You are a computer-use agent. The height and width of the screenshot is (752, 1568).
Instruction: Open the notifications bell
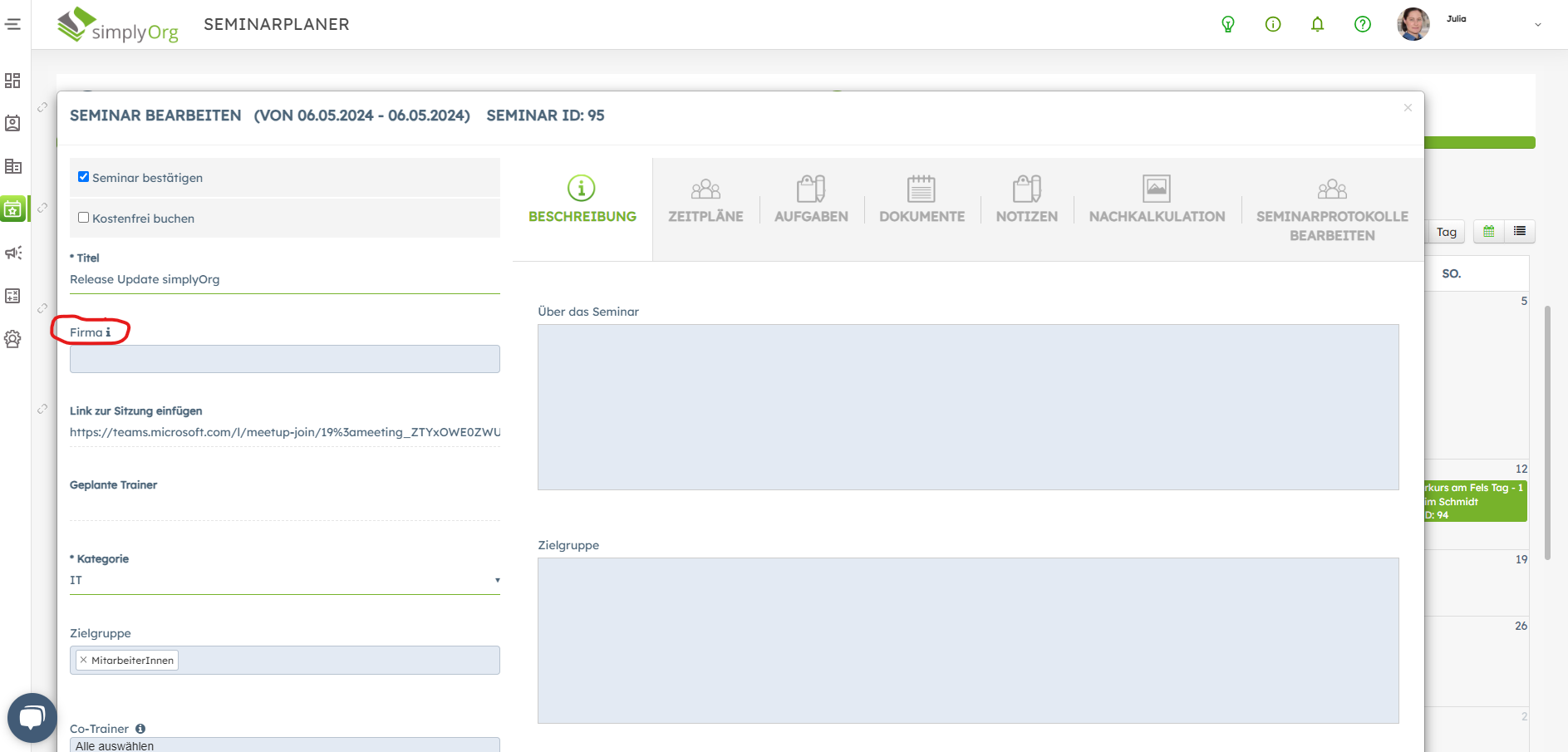[1317, 24]
